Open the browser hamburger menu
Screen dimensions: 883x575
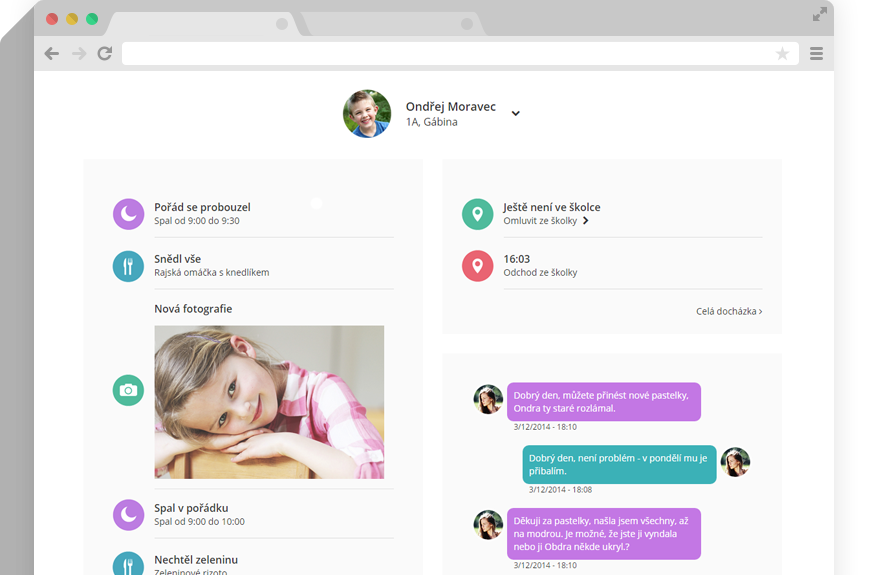pos(816,54)
